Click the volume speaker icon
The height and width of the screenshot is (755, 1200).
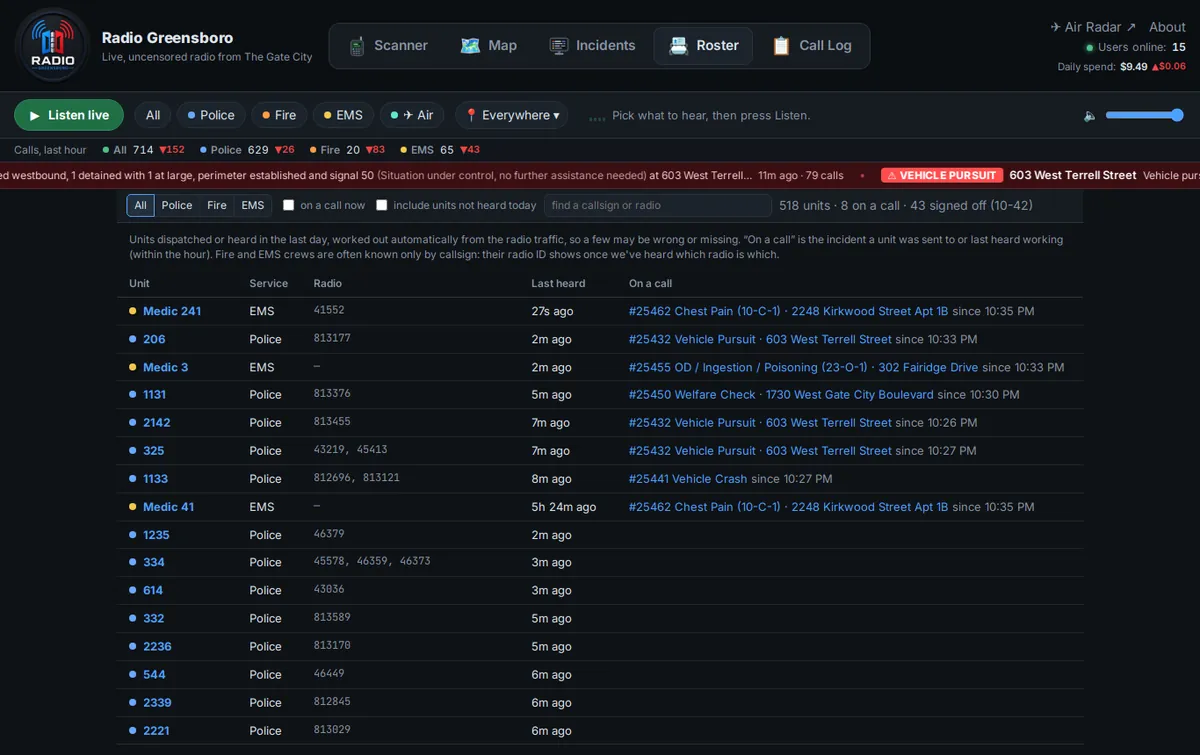1090,116
